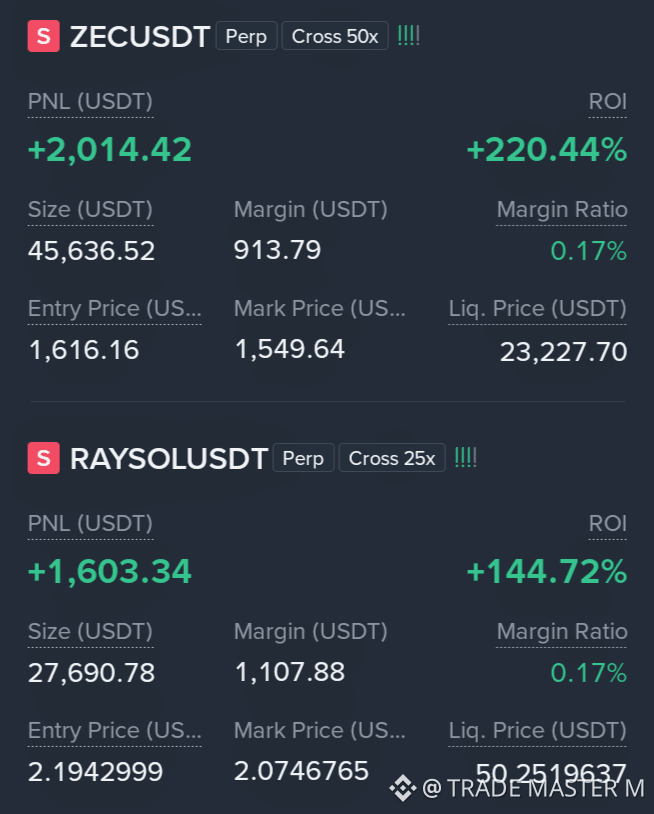This screenshot has height=814, width=654.
Task: Click the ROI label above +220.44%
Action: 607,102
